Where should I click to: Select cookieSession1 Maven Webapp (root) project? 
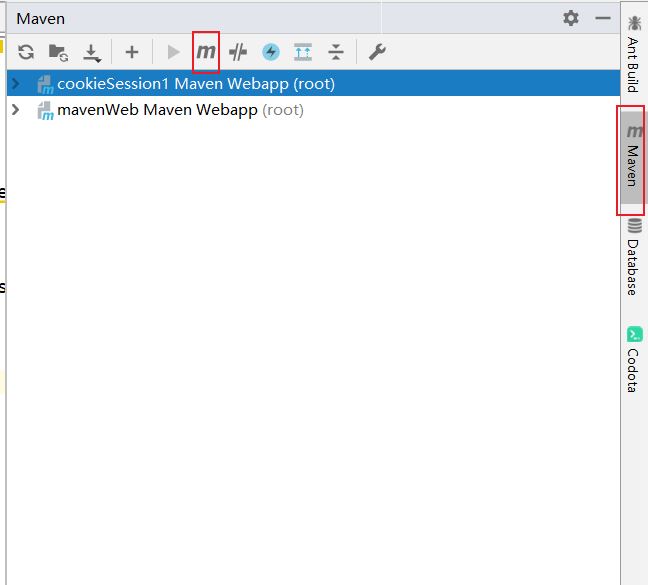(x=313, y=83)
